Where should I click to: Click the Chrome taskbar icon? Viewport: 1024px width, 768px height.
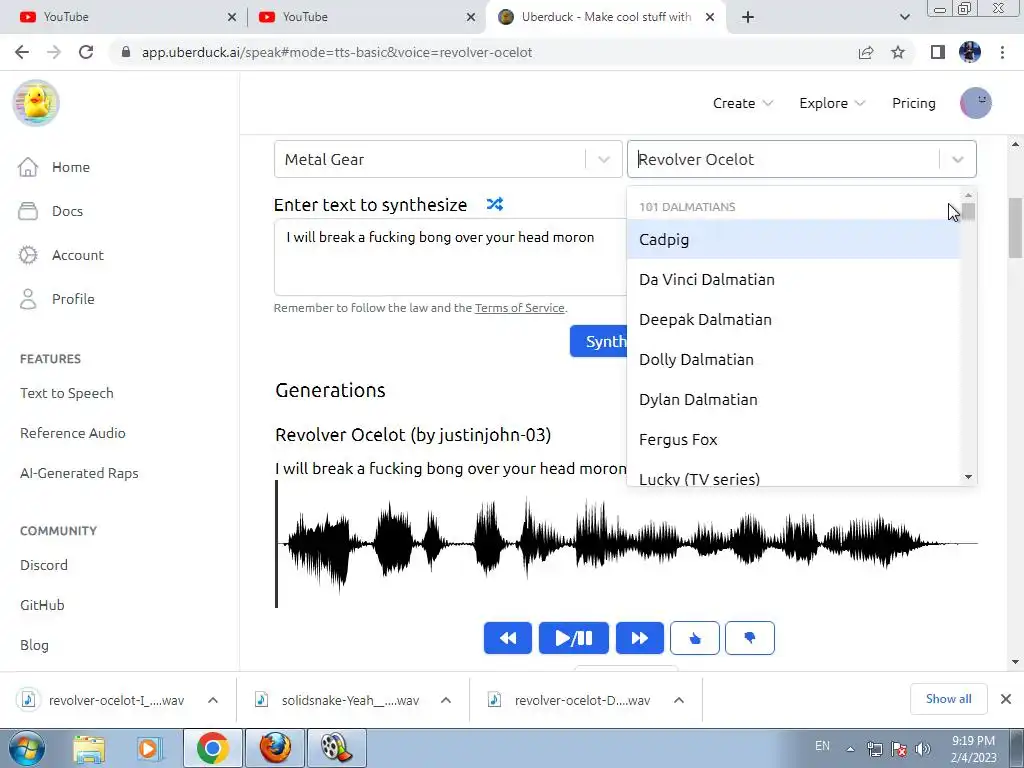tap(212, 748)
